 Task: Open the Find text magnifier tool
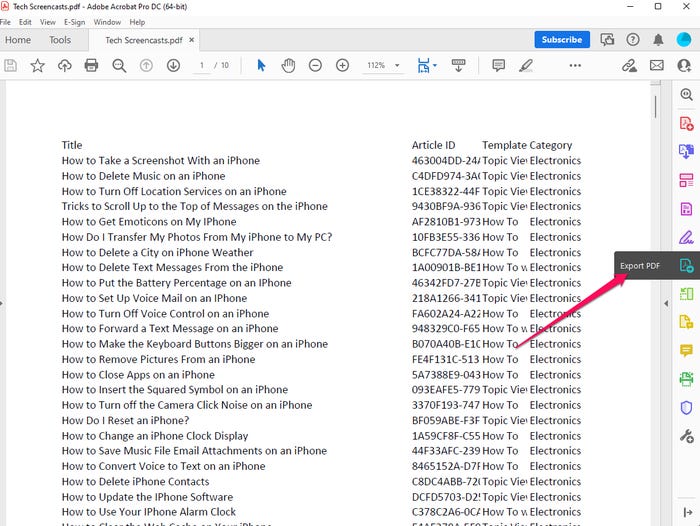(119, 66)
